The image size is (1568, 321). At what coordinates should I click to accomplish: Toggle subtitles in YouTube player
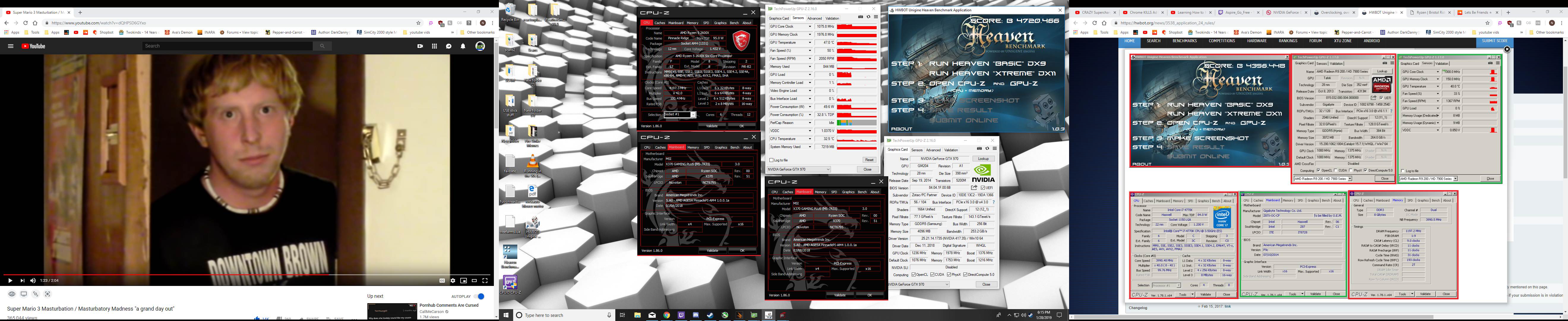pyautogui.click(x=442, y=280)
